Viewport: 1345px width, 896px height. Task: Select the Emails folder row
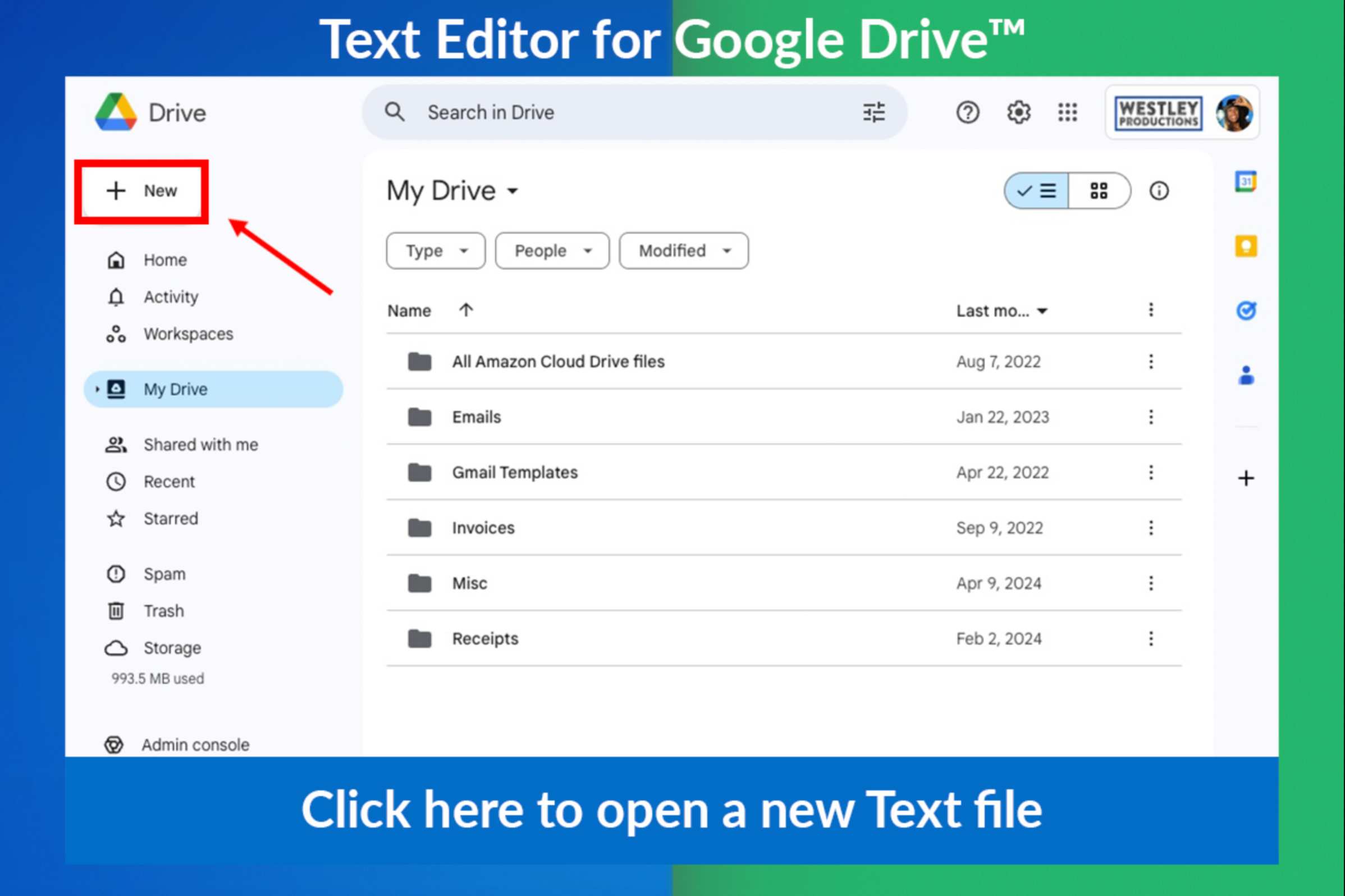coord(784,417)
